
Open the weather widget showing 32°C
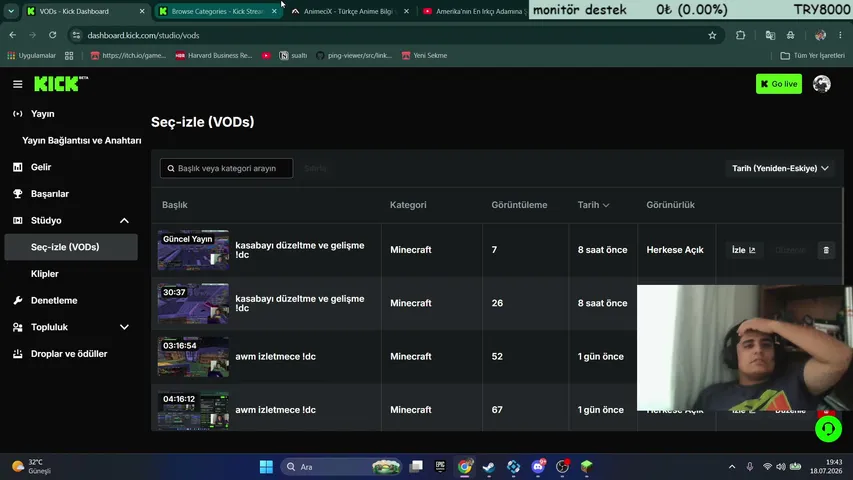pos(33,466)
